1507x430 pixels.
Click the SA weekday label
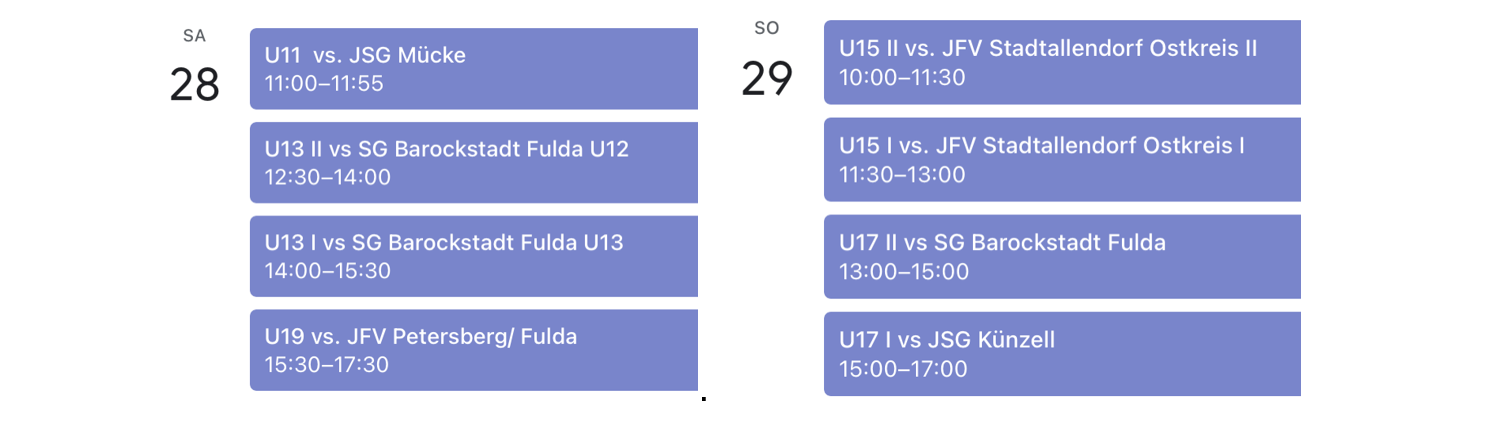[x=194, y=36]
